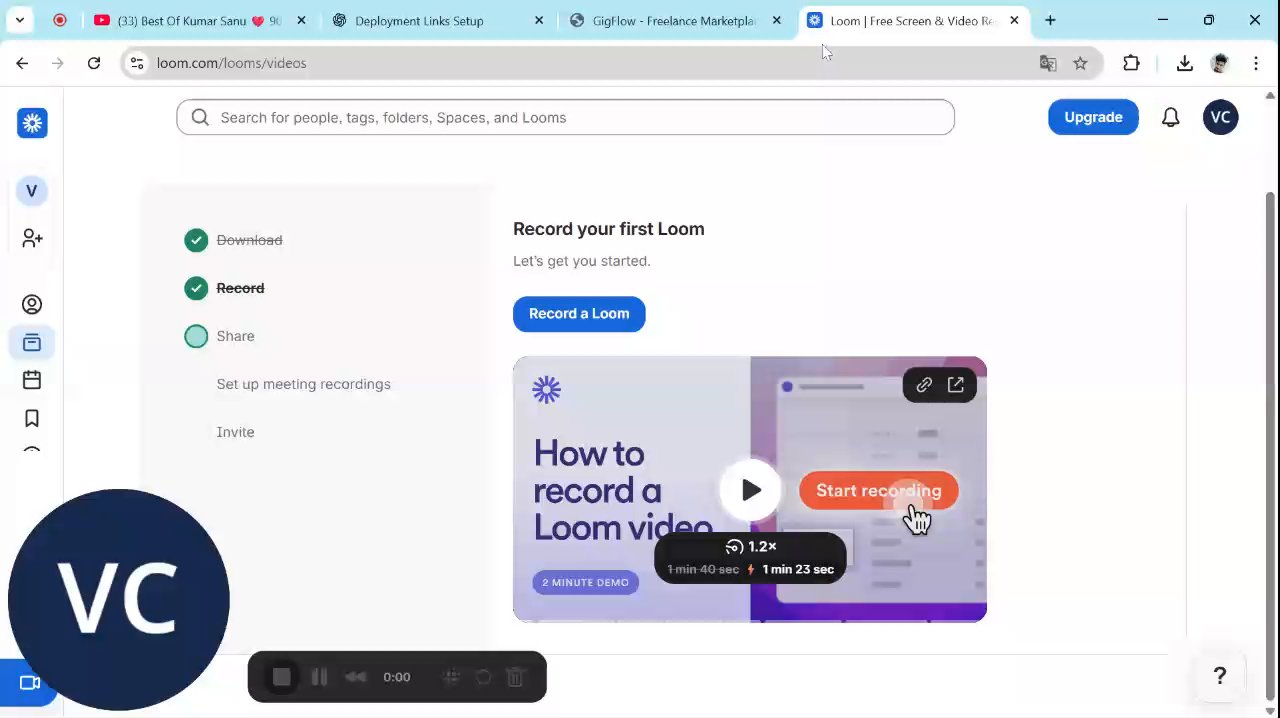Open the Invite checklist step
The image size is (1280, 718).
[235, 432]
